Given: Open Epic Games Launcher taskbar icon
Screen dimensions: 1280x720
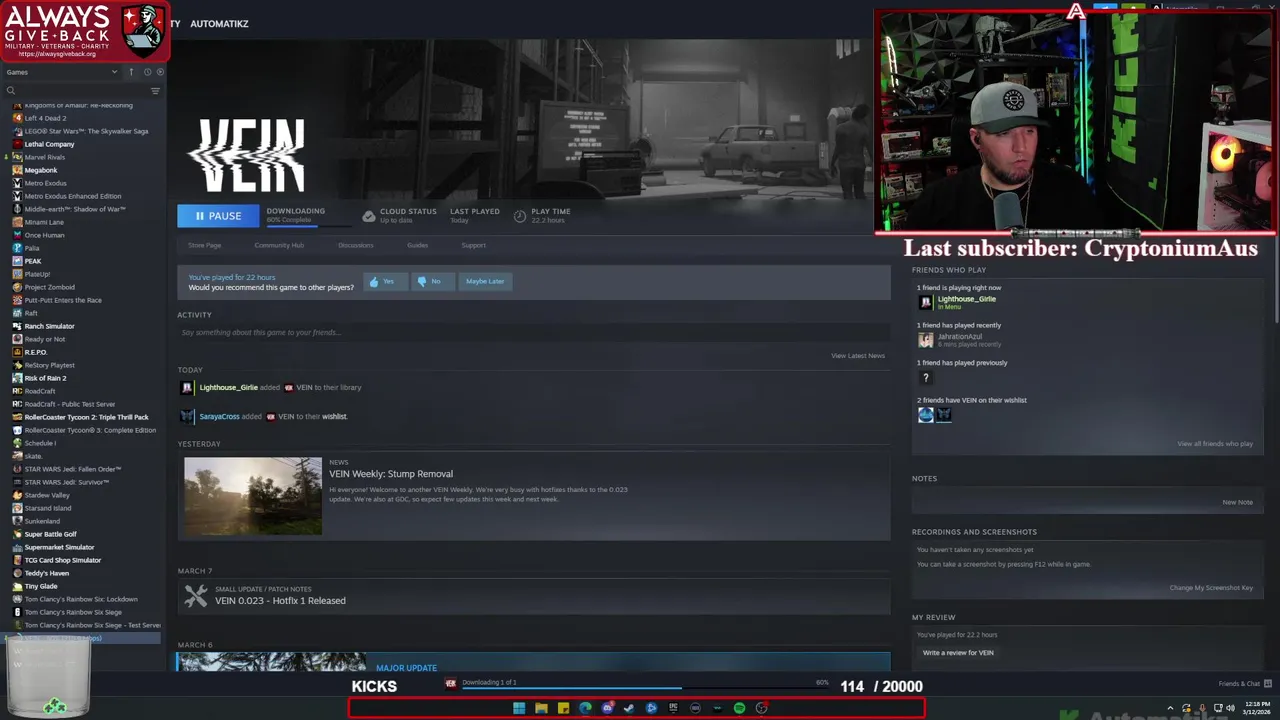Looking at the screenshot, I should [673, 708].
